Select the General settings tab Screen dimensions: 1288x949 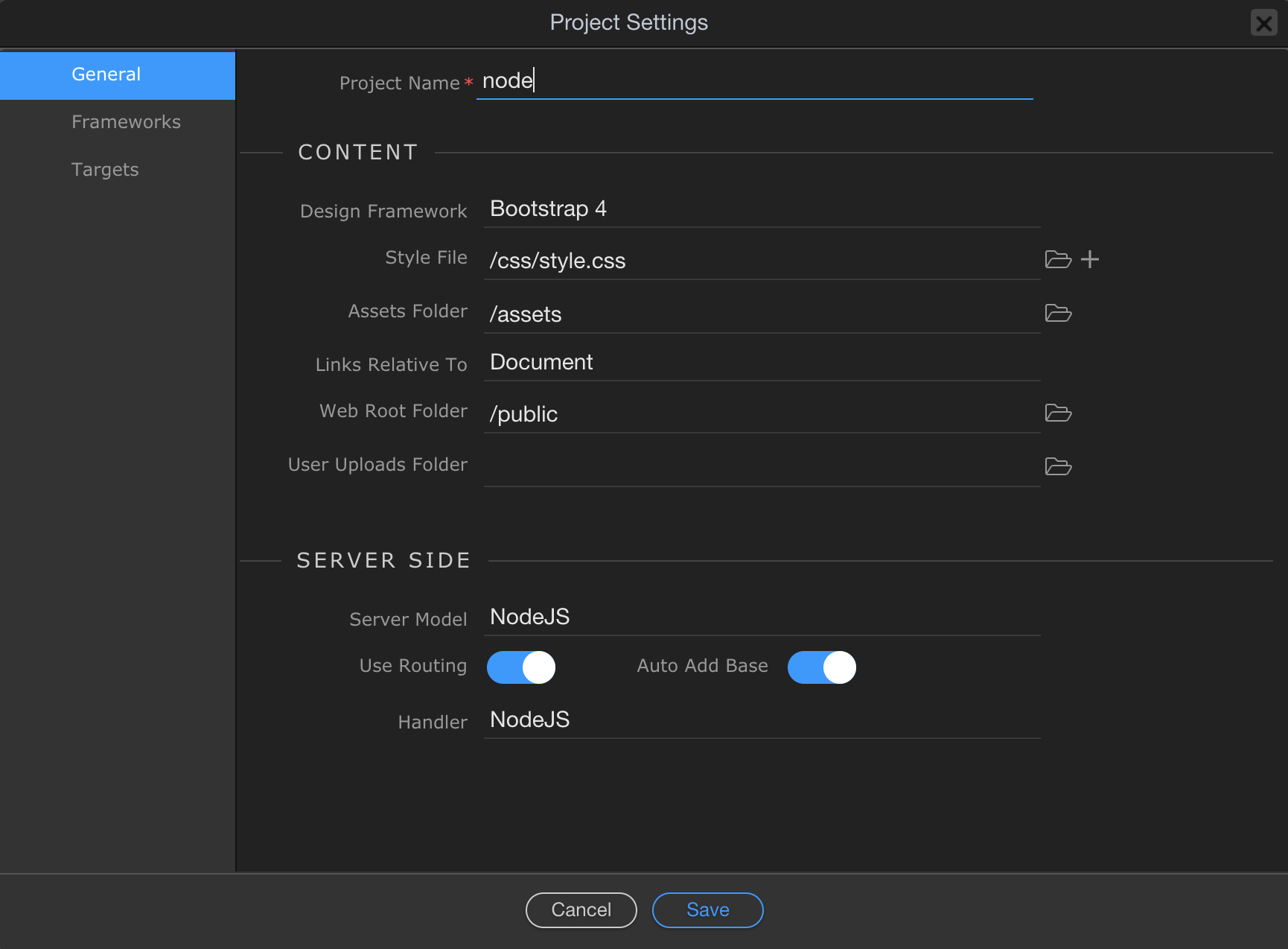pyautogui.click(x=118, y=74)
